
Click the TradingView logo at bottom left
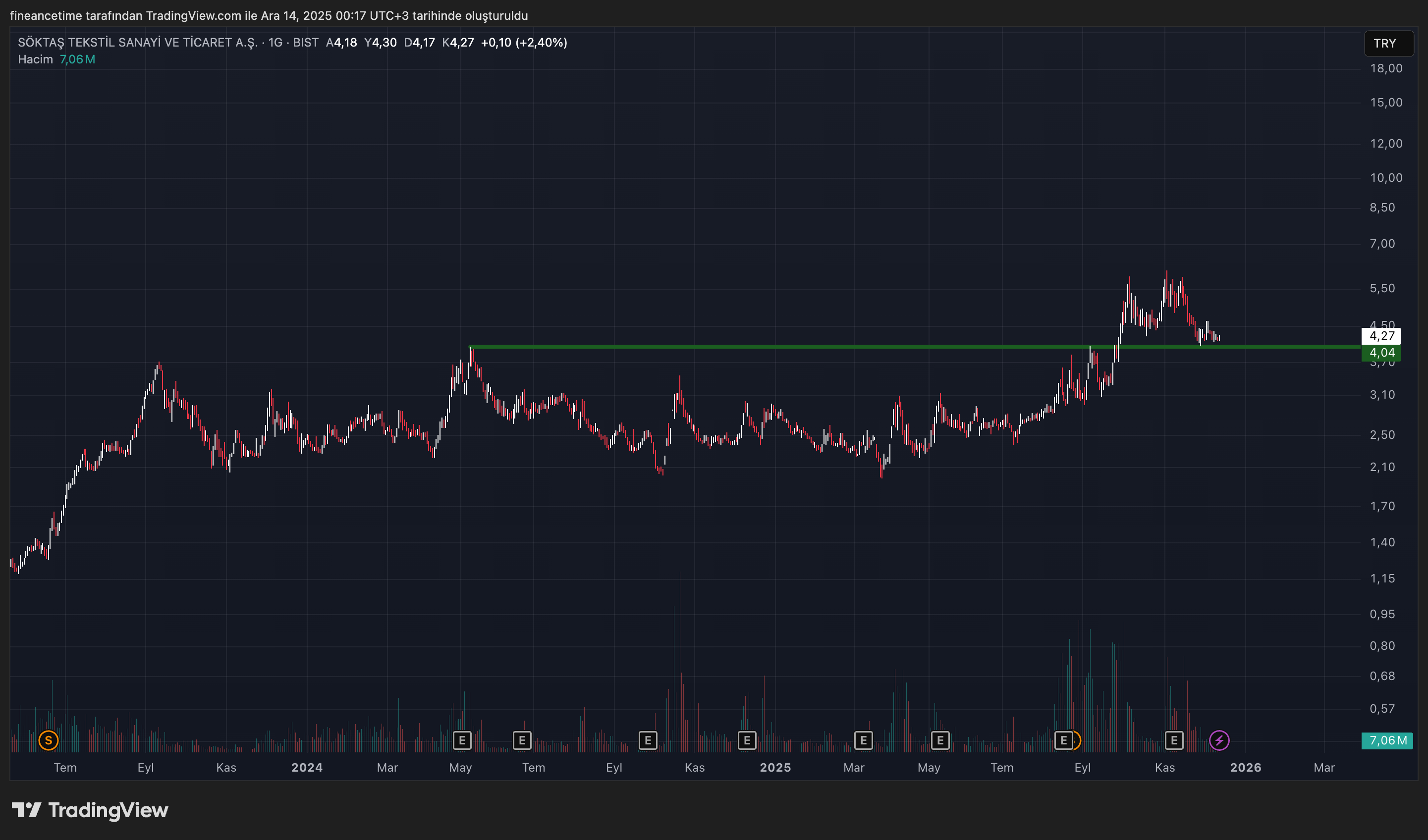[x=91, y=811]
